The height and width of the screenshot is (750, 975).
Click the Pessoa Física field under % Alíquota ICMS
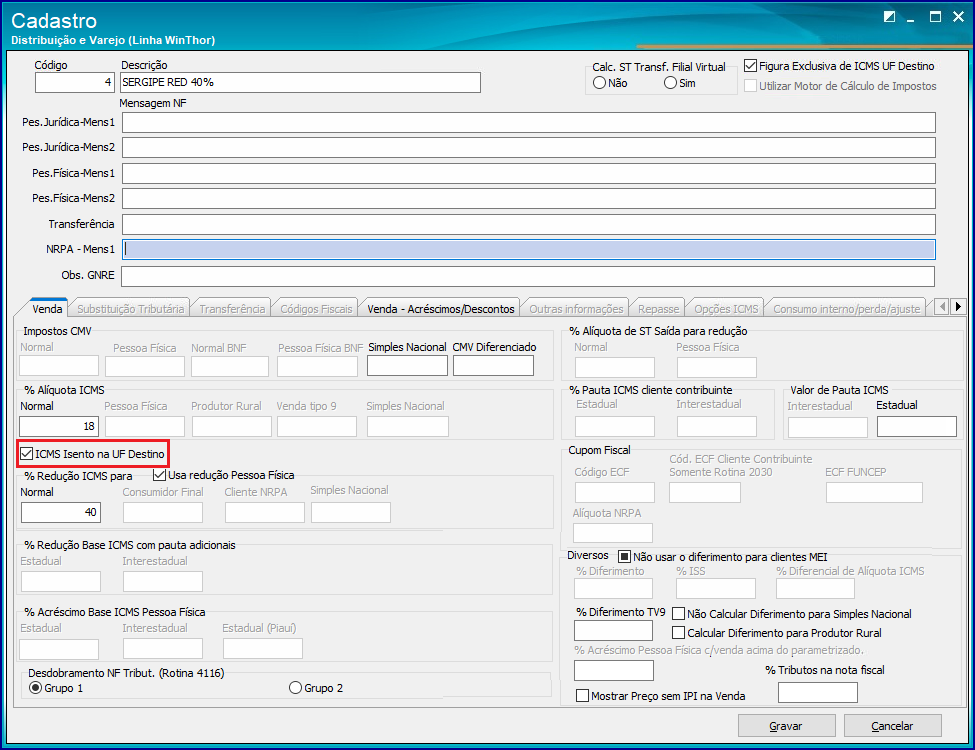coord(145,426)
